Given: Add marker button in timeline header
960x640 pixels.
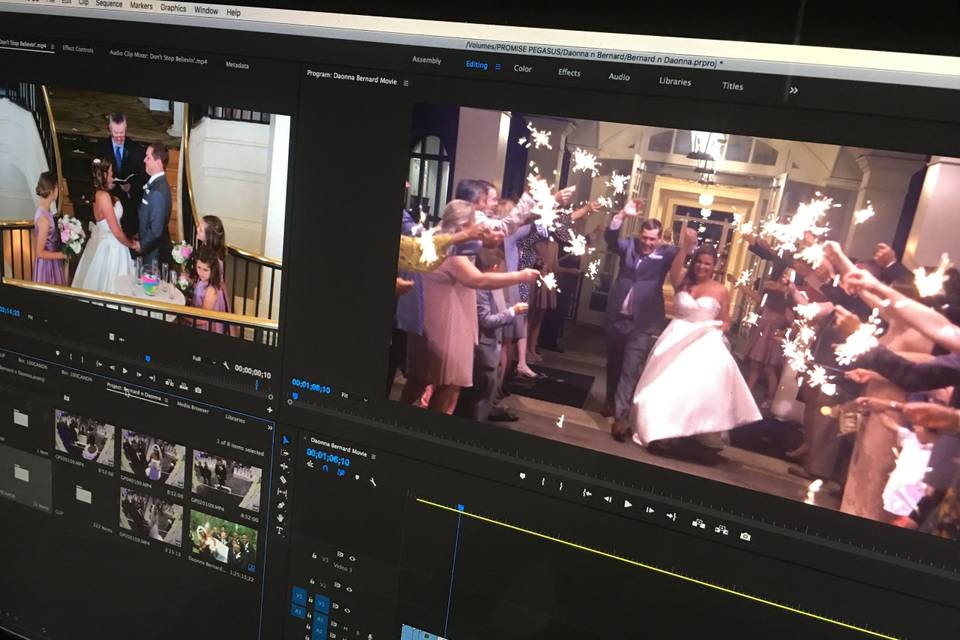Looking at the screenshot, I should click(357, 476).
